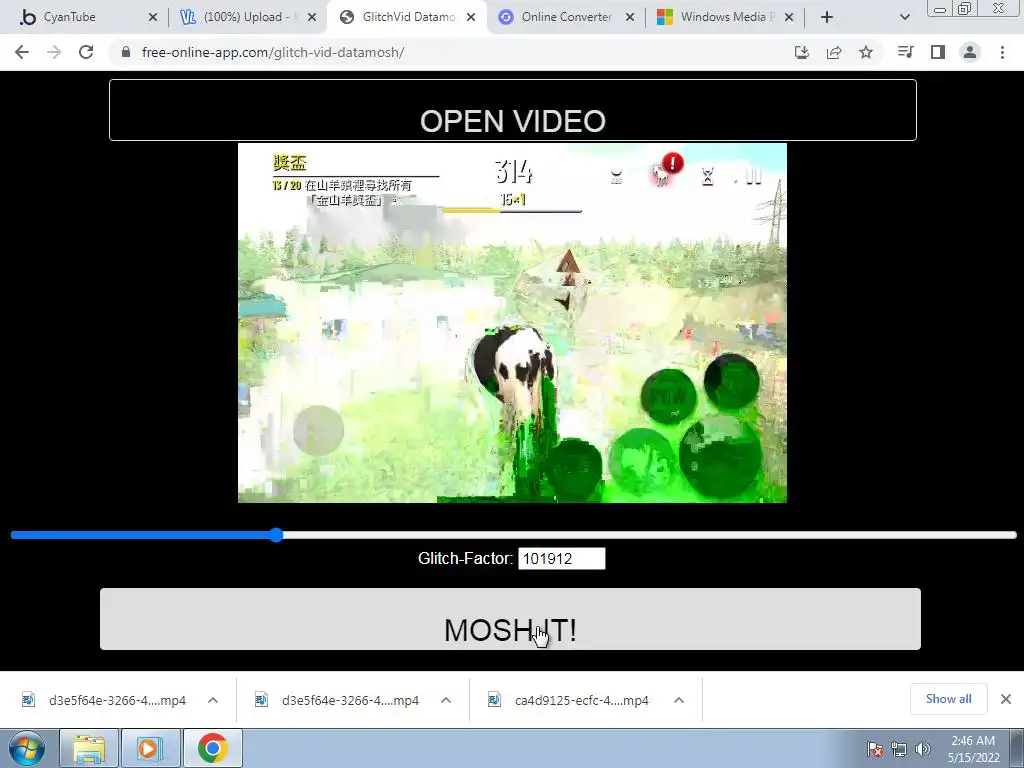The height and width of the screenshot is (768, 1024).
Task: Click the OPEN VIDEO button
Action: [x=513, y=110]
